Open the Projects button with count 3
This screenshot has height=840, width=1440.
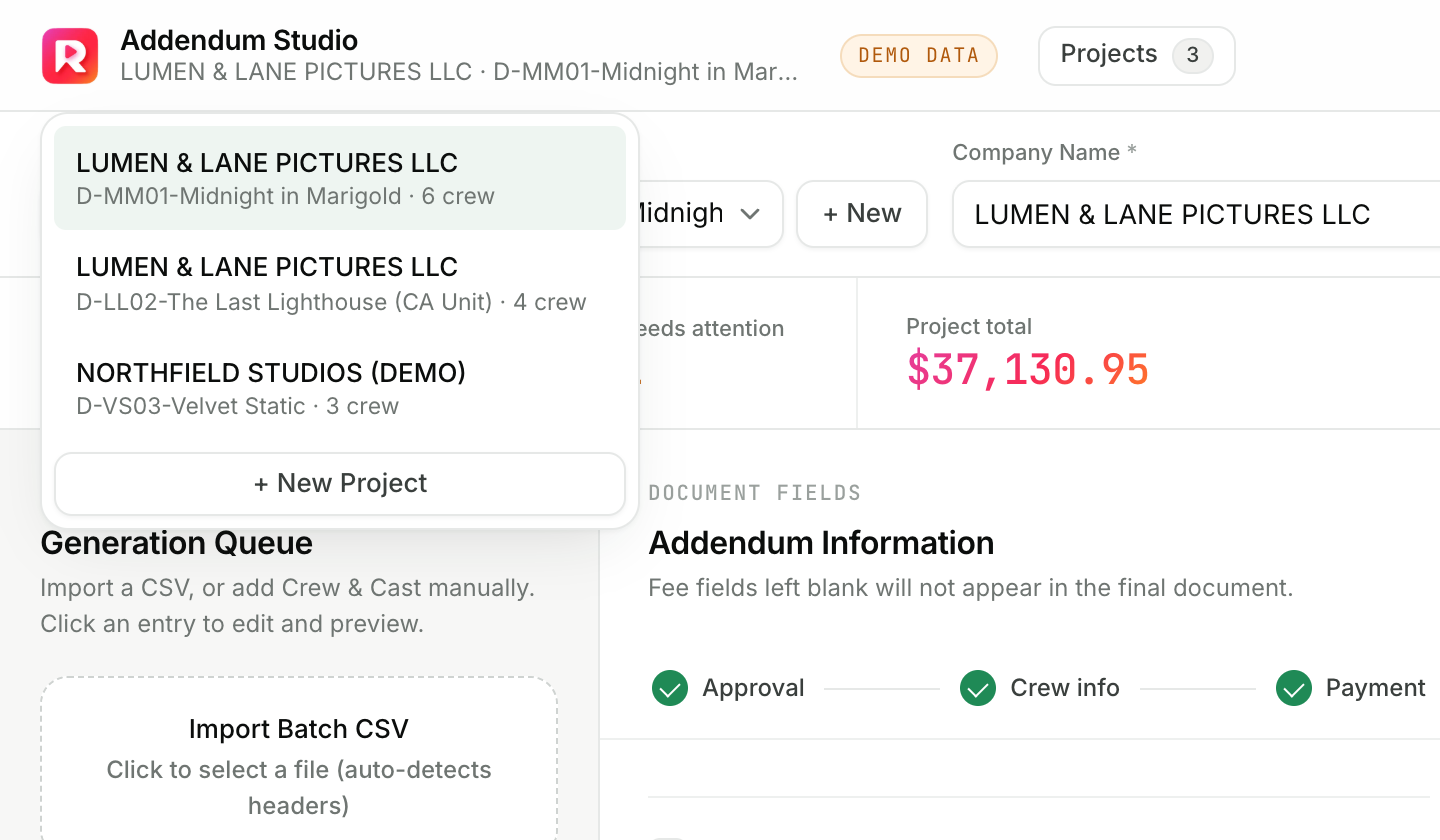tap(1136, 55)
